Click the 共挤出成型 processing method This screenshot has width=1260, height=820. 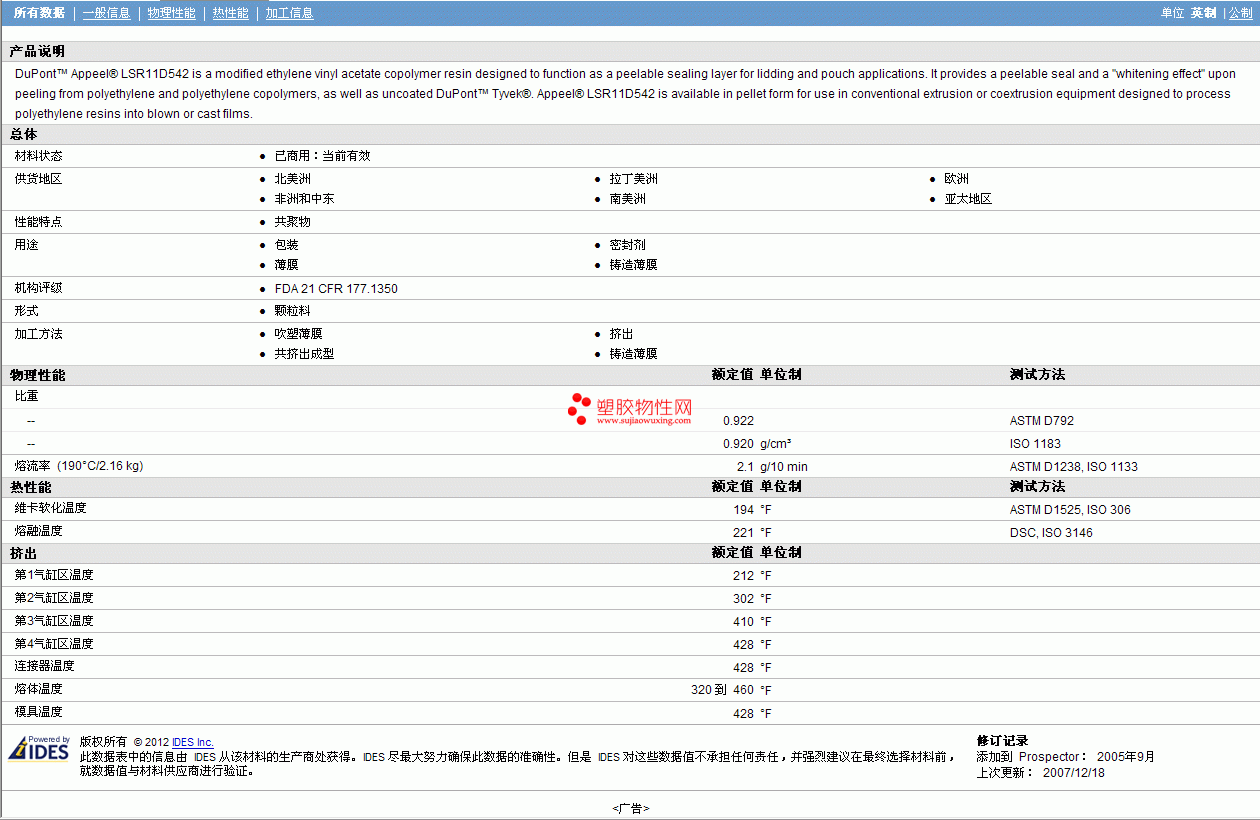click(304, 354)
